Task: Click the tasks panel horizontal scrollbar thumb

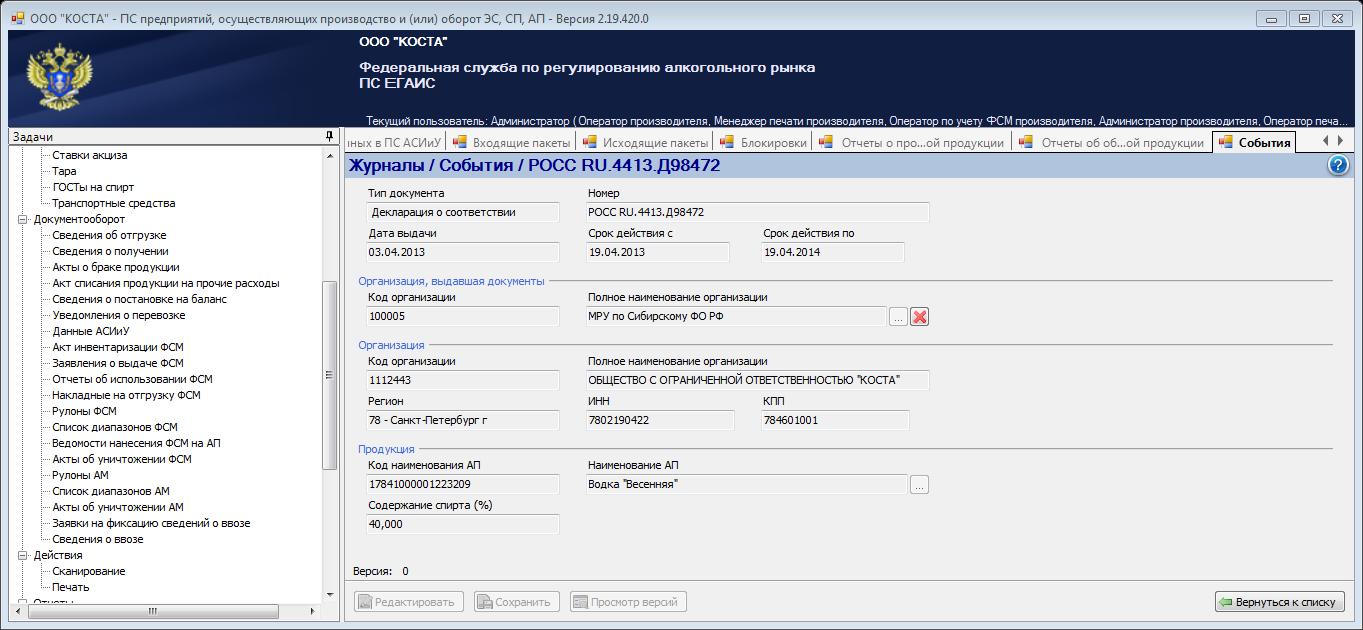Action: pyautogui.click(x=153, y=611)
